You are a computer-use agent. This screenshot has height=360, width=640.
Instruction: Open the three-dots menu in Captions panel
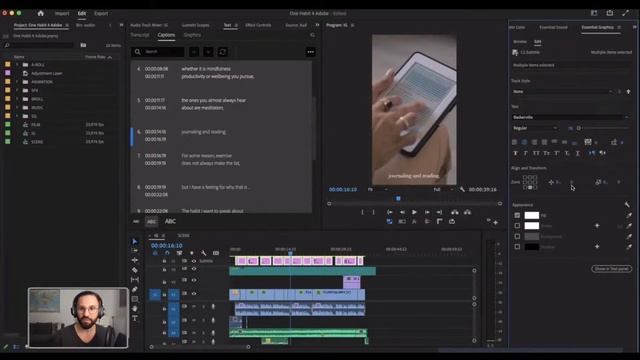point(311,52)
